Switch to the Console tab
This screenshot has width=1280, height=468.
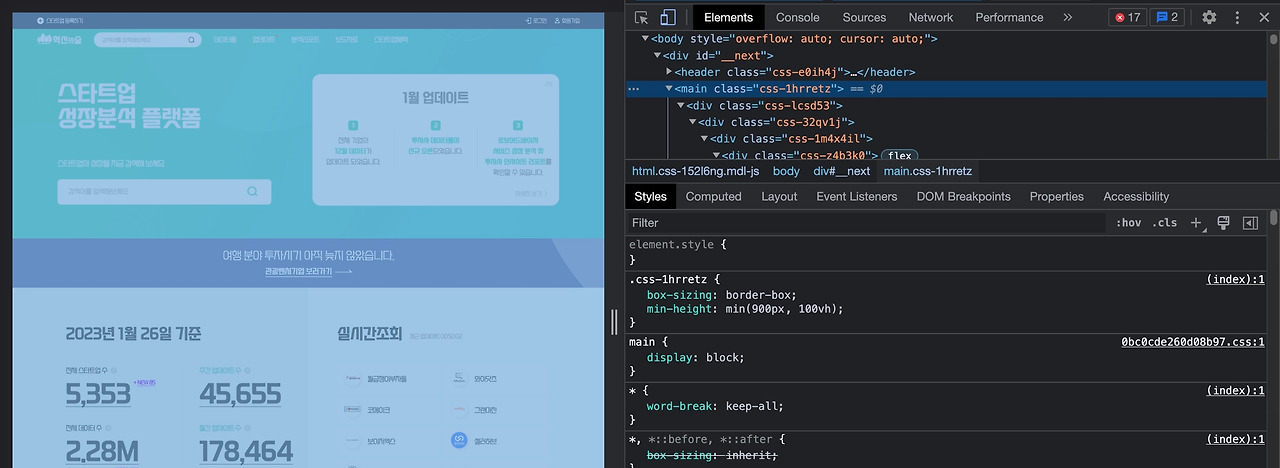[797, 17]
